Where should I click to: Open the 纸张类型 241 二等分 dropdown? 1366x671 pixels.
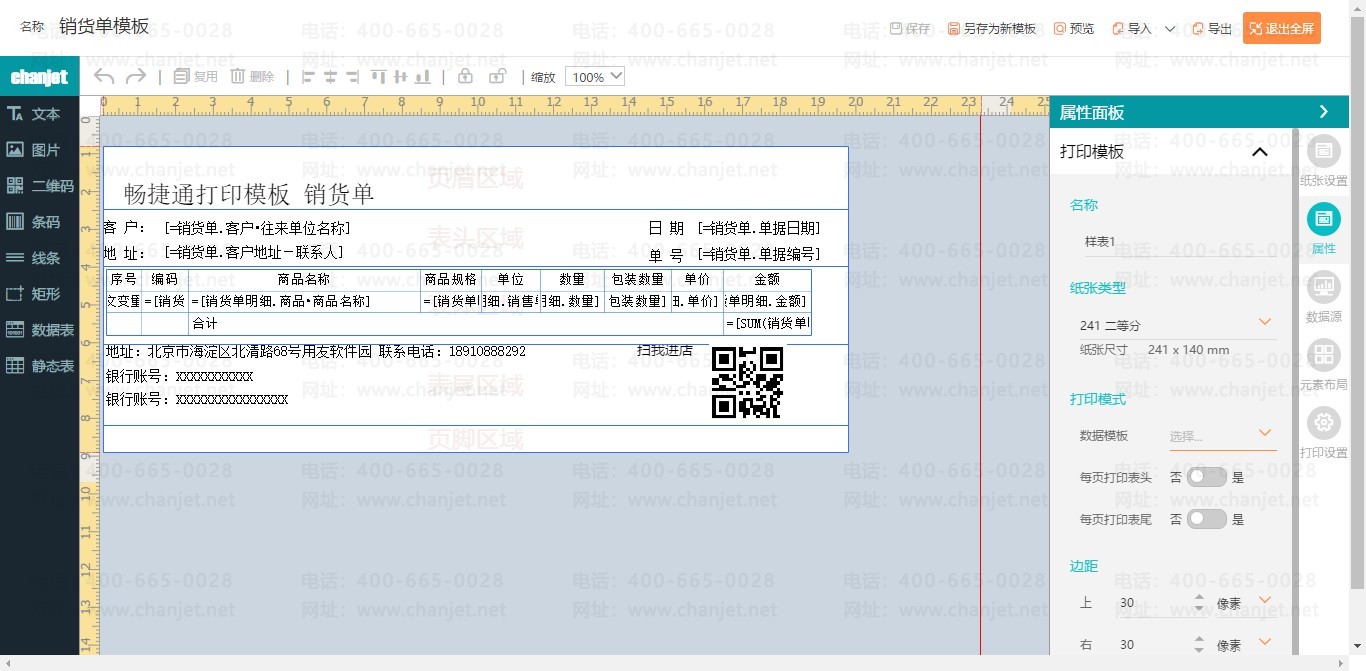point(1175,325)
